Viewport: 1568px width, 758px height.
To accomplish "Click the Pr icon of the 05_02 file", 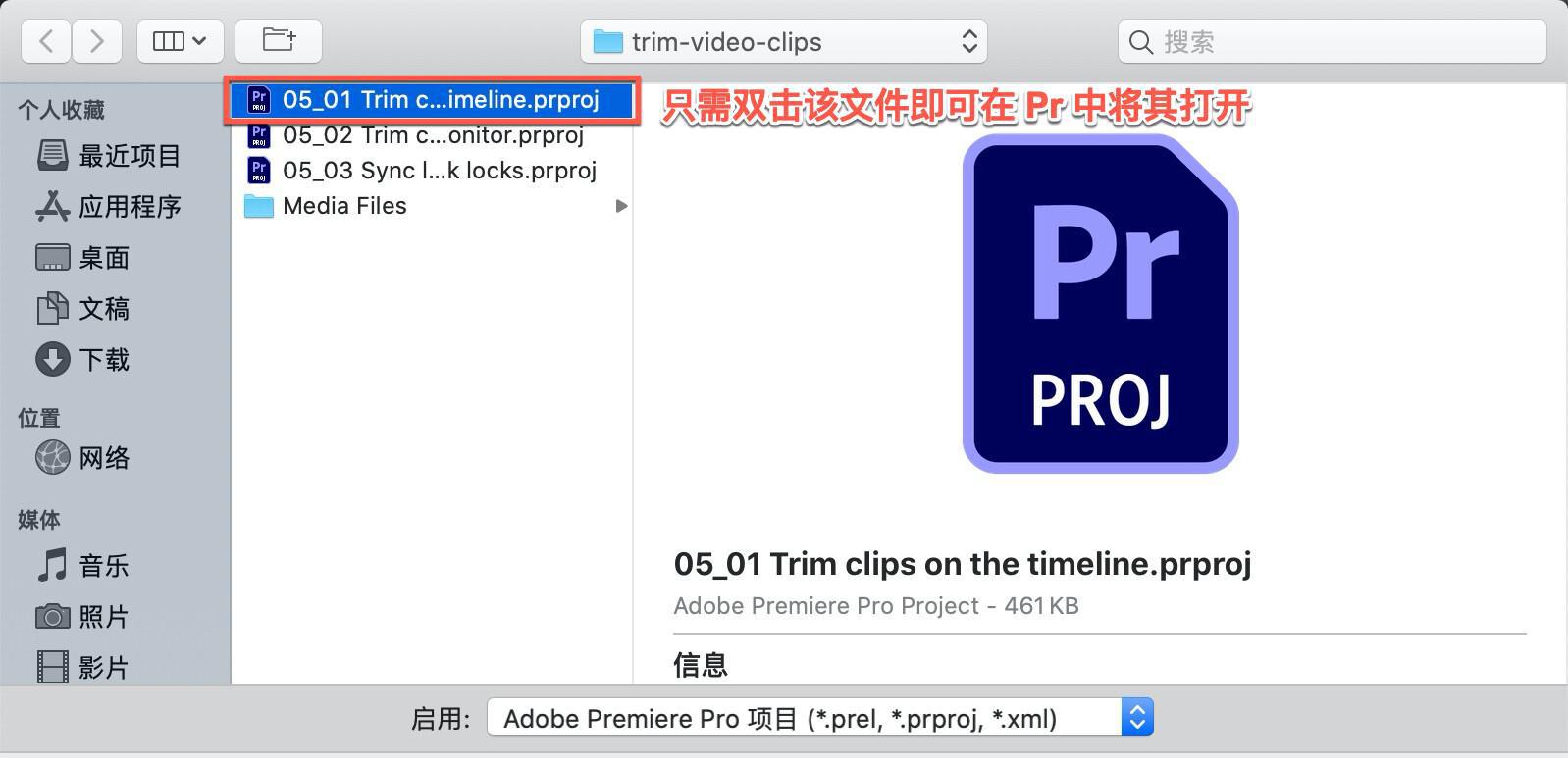I will pyautogui.click(x=259, y=135).
